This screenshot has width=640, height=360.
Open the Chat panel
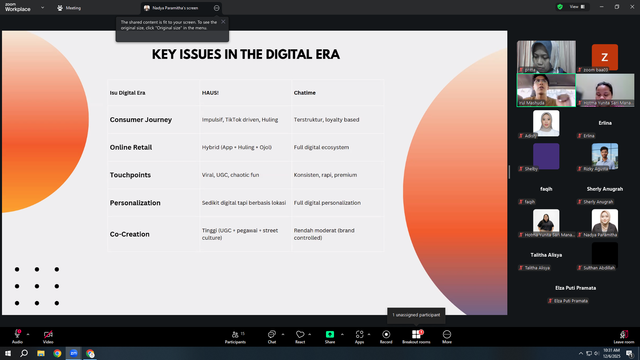[x=271, y=337]
